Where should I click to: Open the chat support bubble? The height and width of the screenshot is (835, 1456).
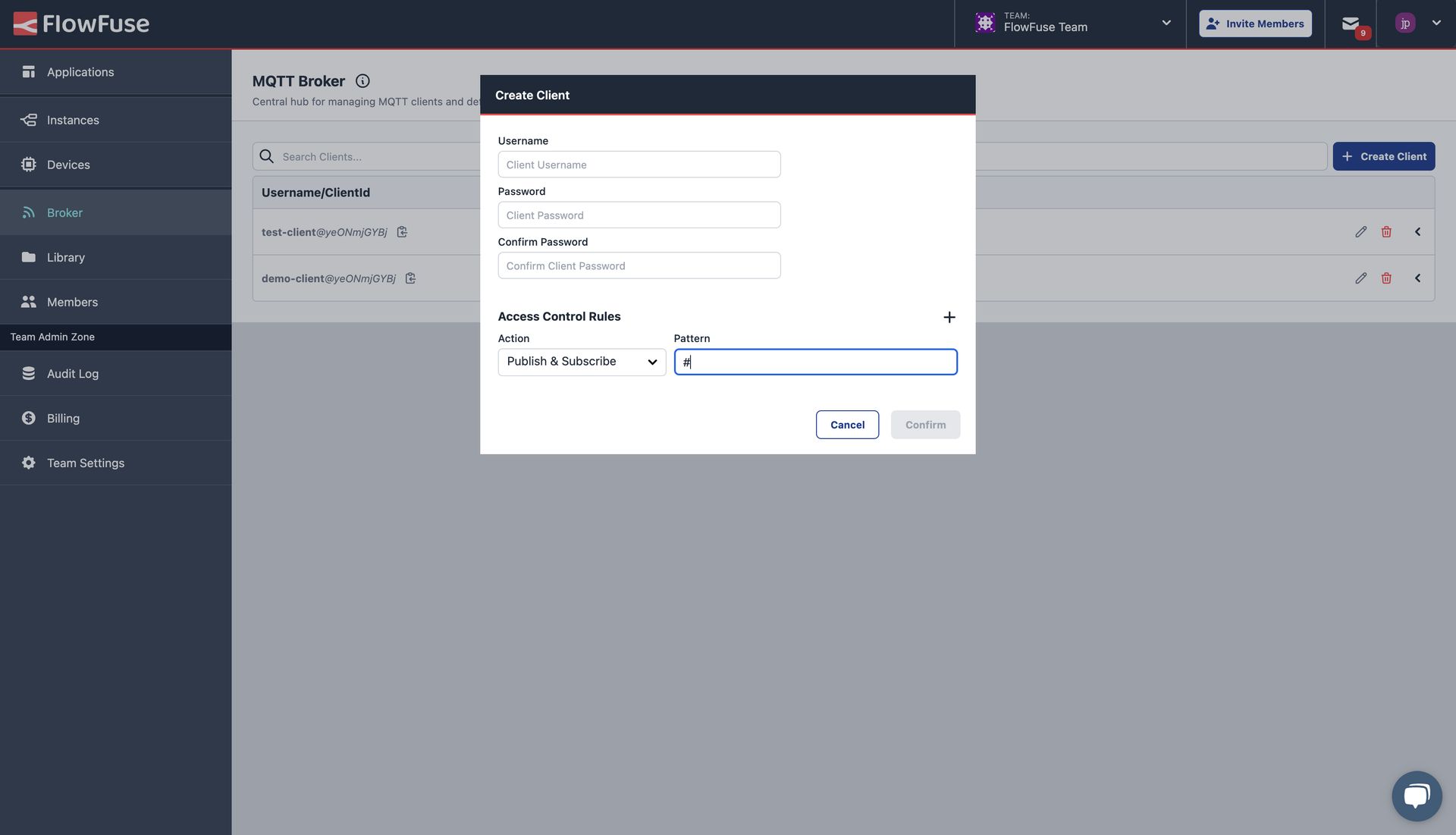[1416, 796]
